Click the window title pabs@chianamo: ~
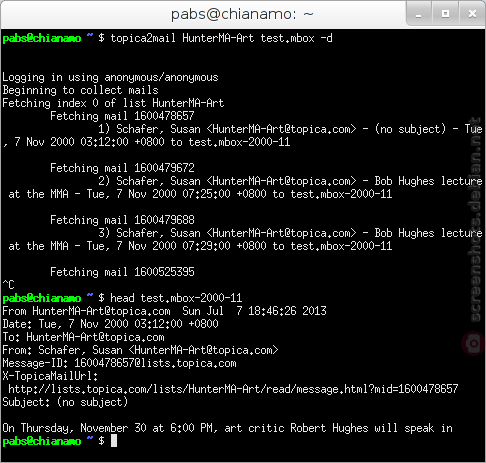 click(242, 14)
